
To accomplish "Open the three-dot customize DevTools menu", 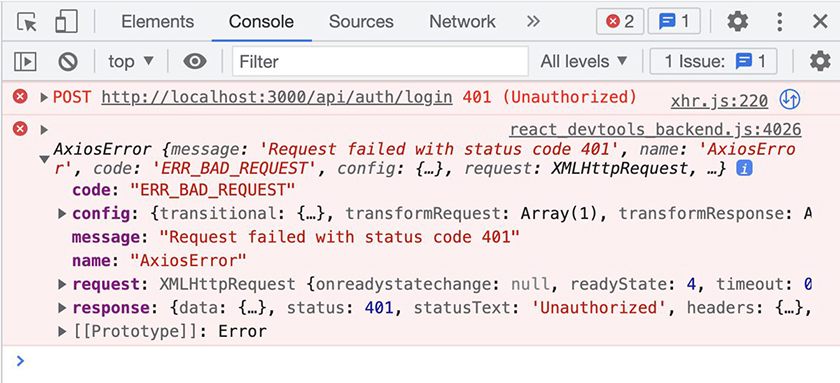I will coord(779,22).
